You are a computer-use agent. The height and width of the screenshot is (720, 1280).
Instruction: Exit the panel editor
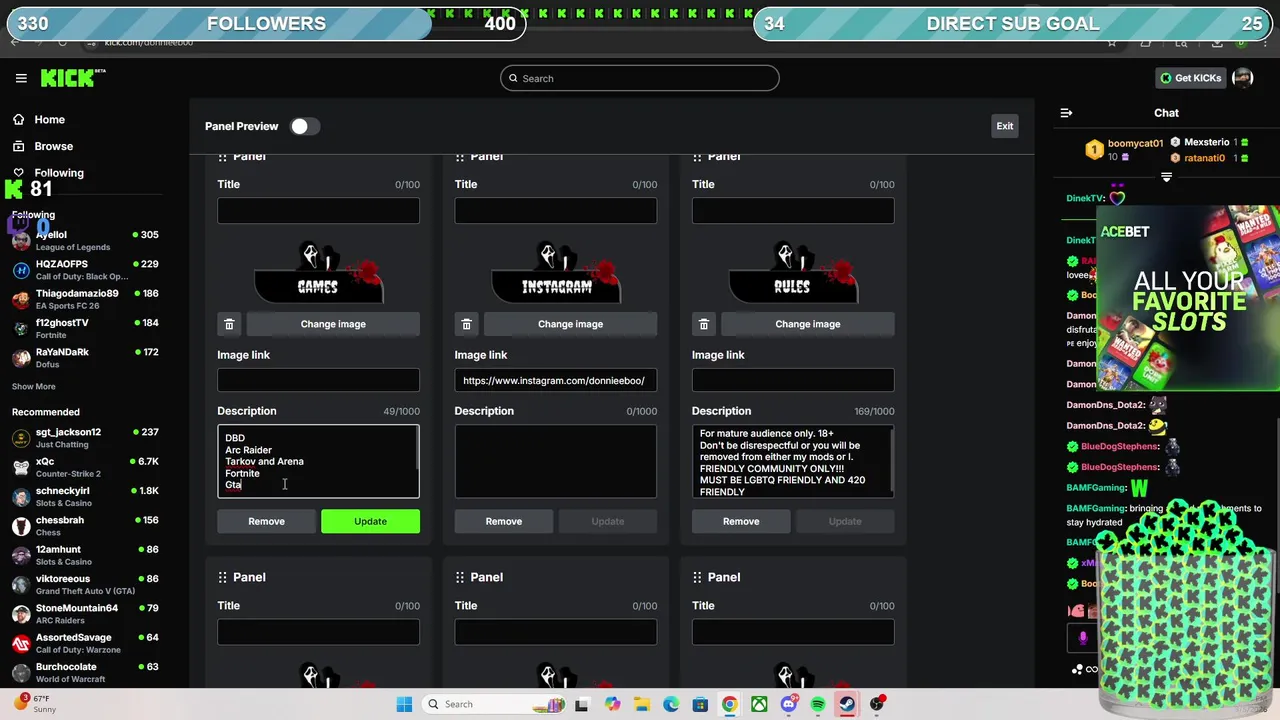tap(1004, 126)
